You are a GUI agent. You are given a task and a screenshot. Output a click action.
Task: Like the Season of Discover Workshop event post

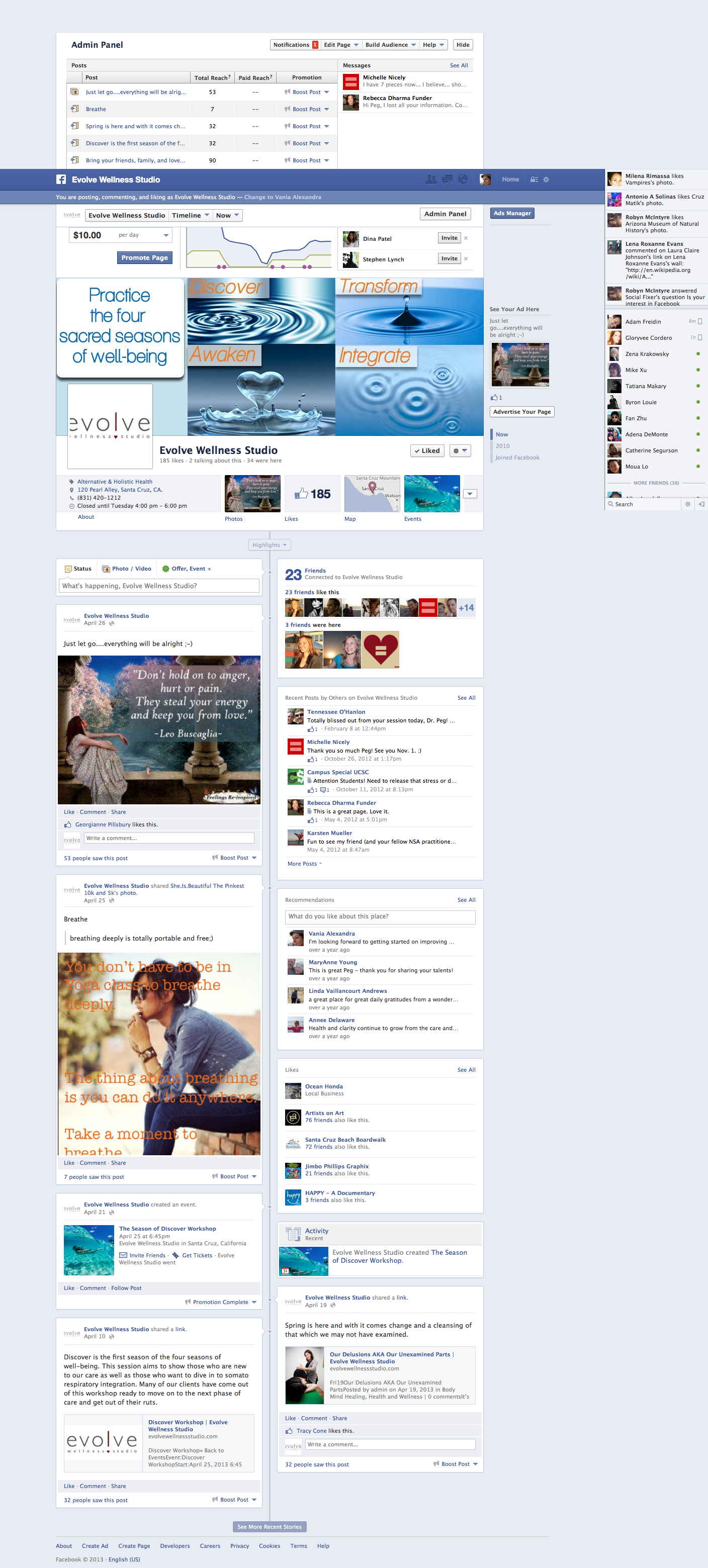coord(69,1288)
